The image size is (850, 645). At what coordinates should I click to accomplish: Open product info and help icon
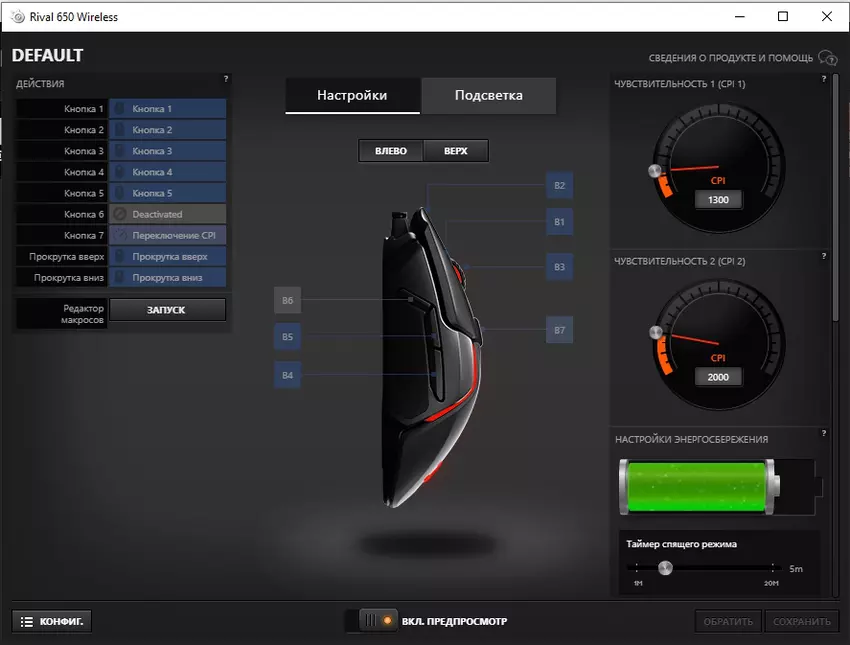point(827,58)
